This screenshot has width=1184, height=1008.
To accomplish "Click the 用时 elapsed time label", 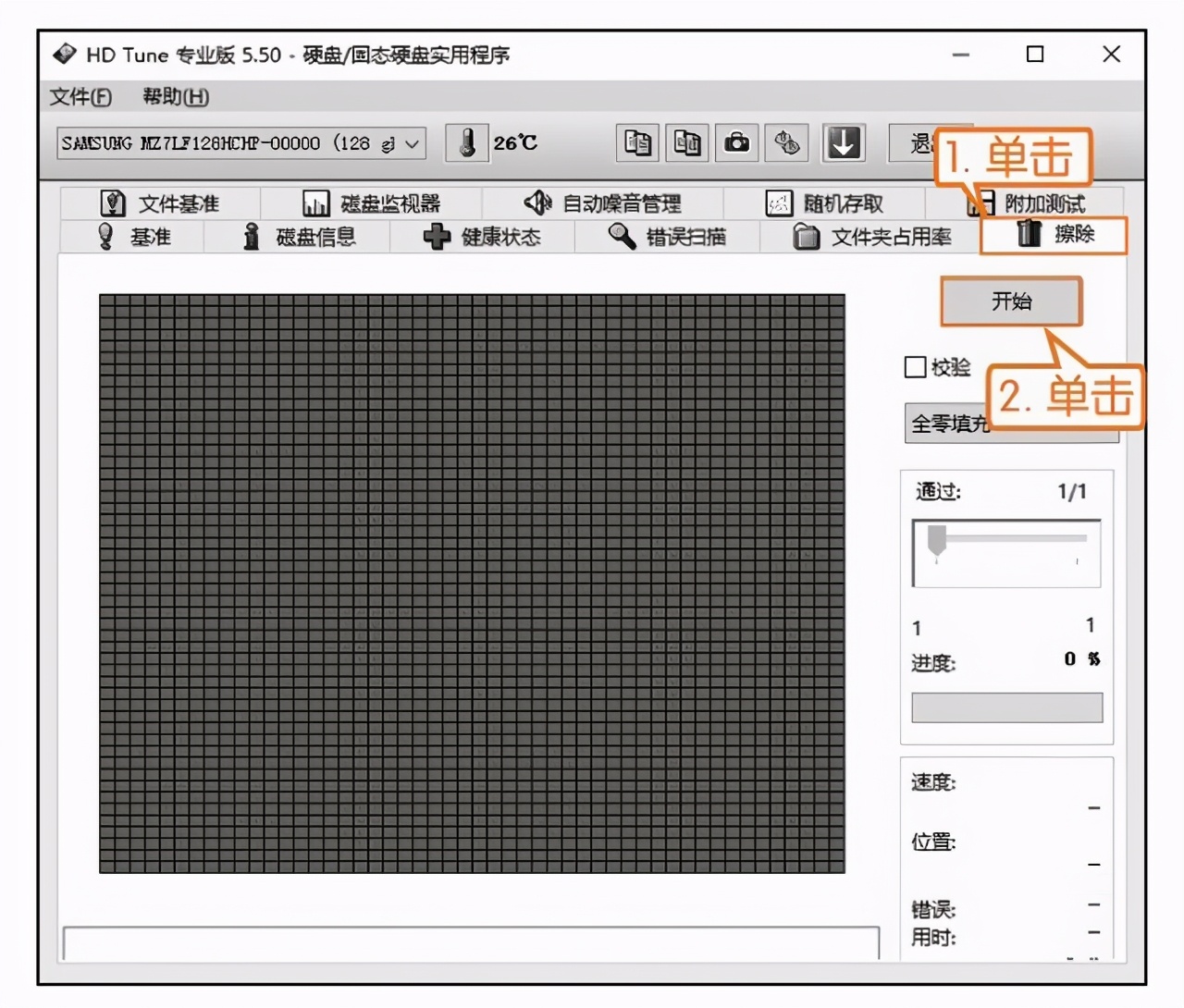I will [933, 938].
